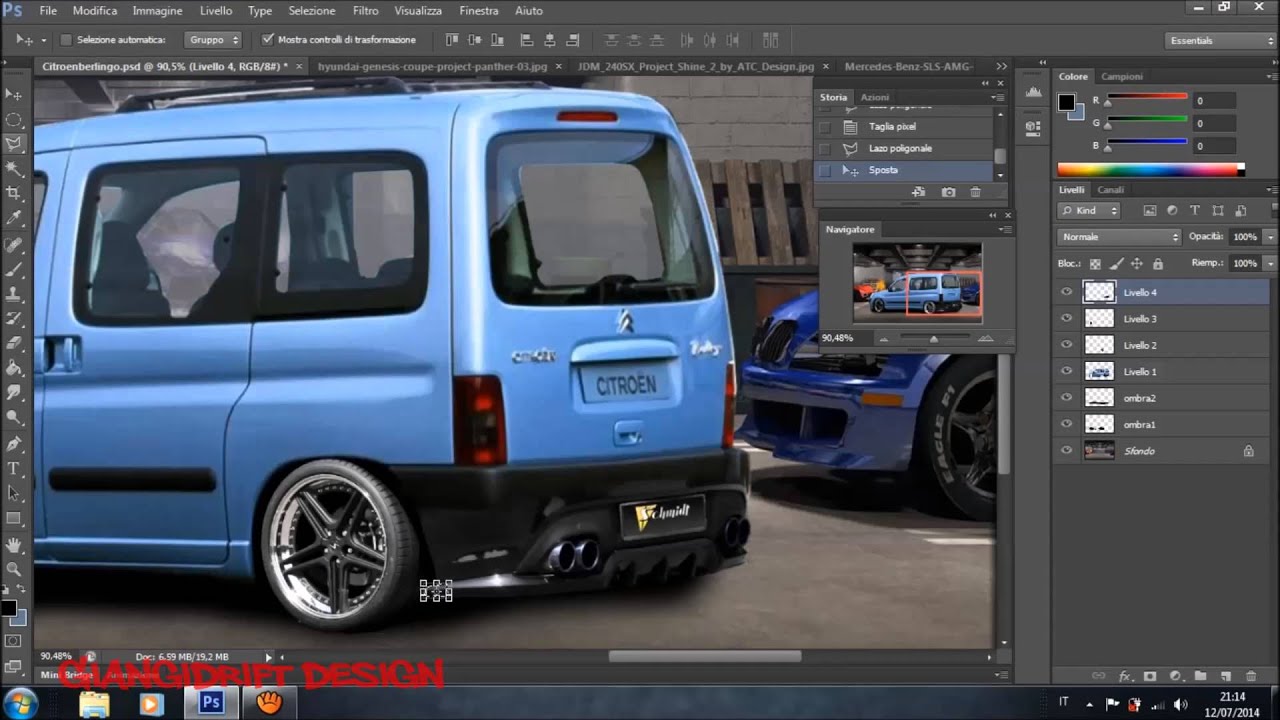Select the Magic Wand tool

point(14,169)
